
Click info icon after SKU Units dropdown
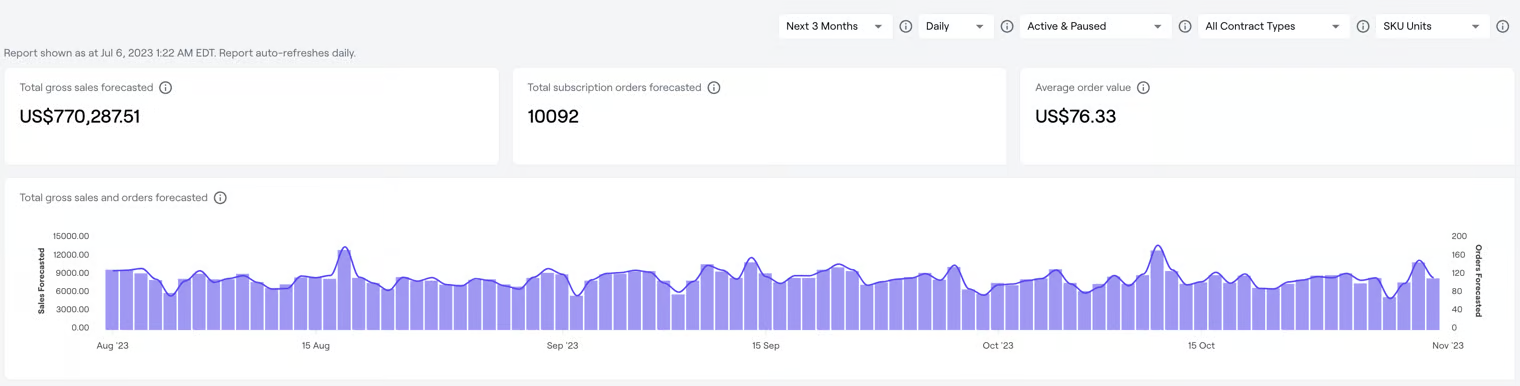click(1502, 27)
